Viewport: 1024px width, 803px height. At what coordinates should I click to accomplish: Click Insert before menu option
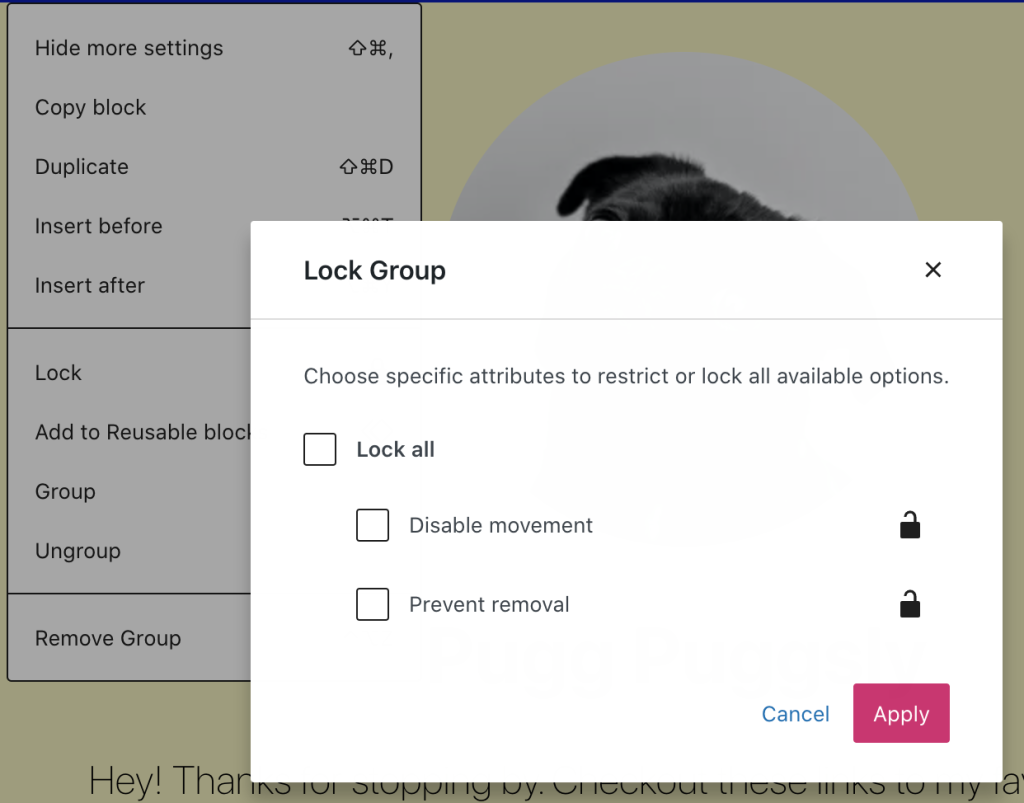(x=98, y=226)
